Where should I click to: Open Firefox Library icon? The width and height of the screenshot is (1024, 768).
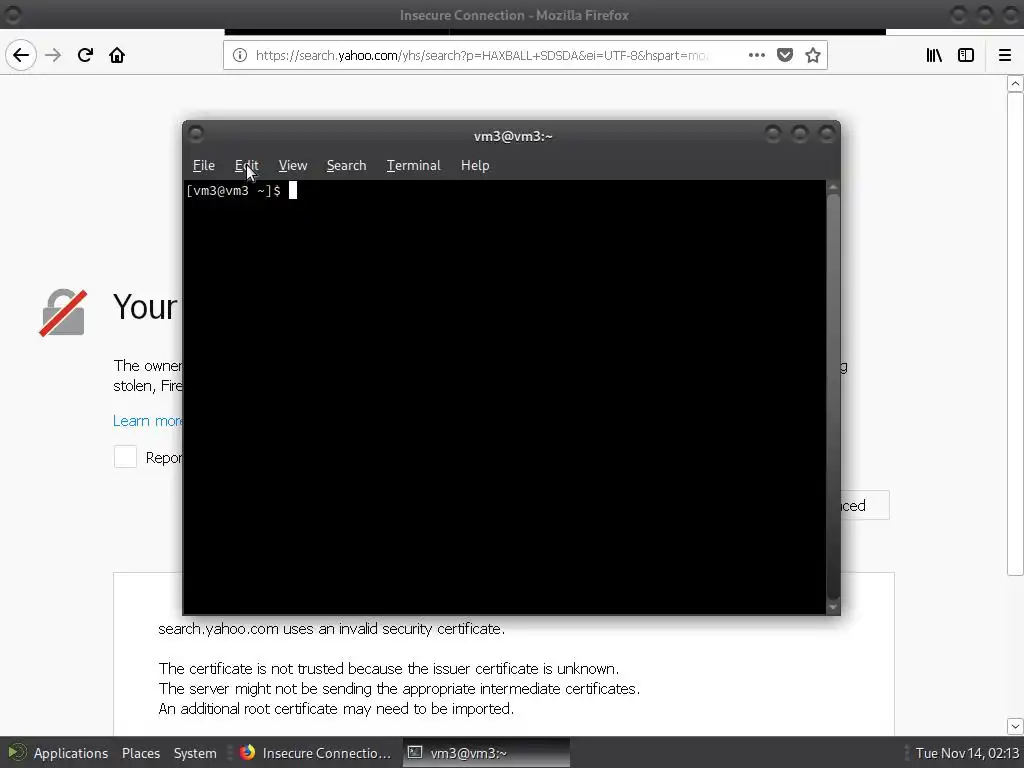pyautogui.click(x=935, y=56)
